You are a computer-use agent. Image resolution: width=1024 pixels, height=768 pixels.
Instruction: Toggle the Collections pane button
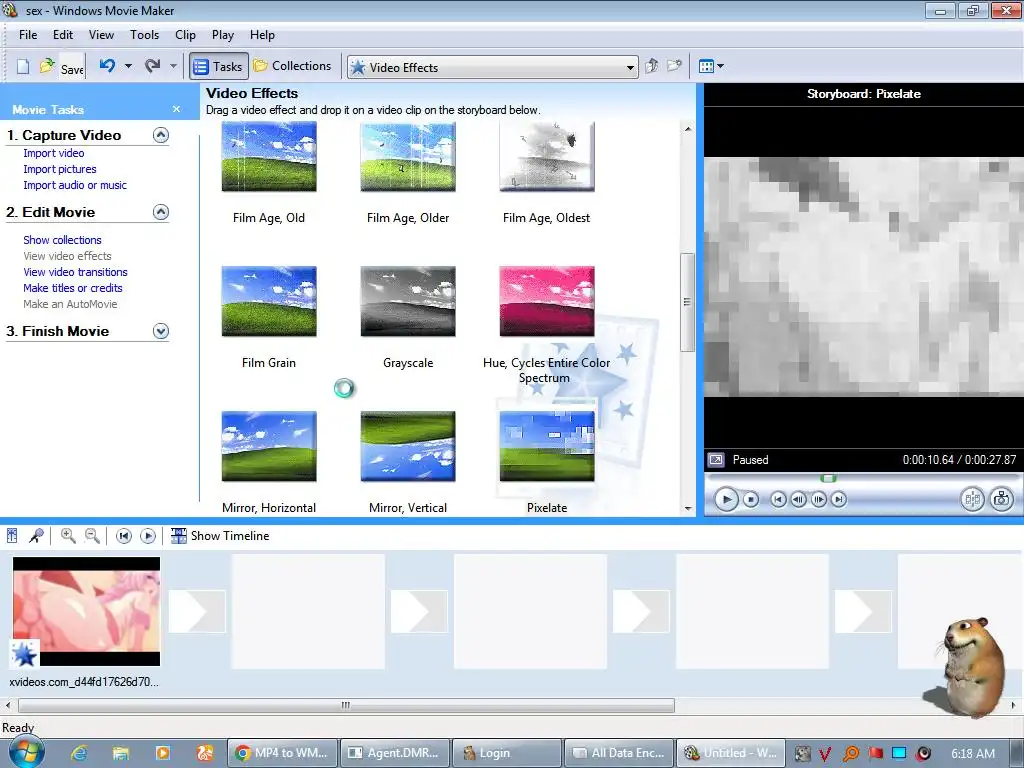[x=293, y=66]
